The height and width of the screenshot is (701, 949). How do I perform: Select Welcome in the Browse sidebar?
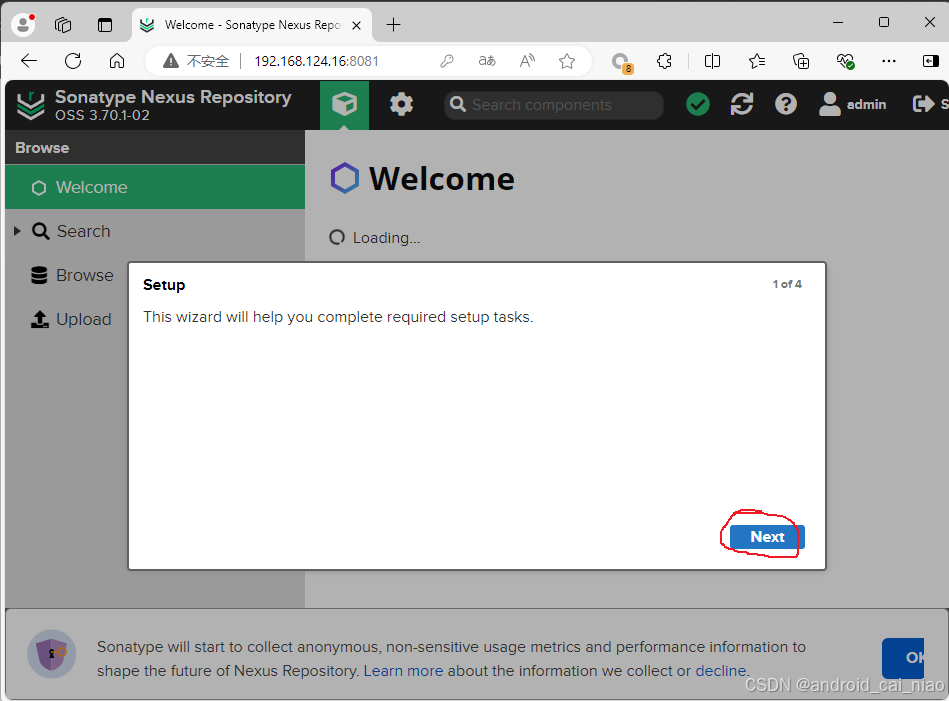(155, 187)
